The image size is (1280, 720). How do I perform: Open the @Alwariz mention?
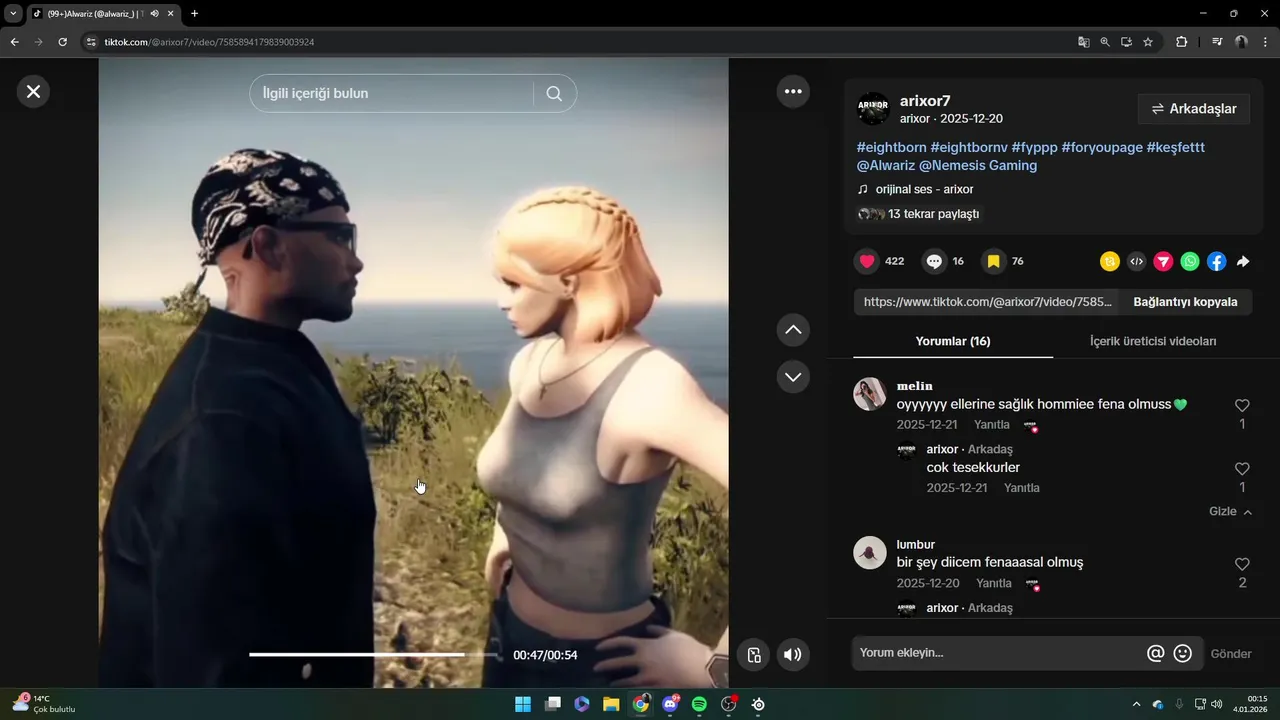click(x=886, y=165)
